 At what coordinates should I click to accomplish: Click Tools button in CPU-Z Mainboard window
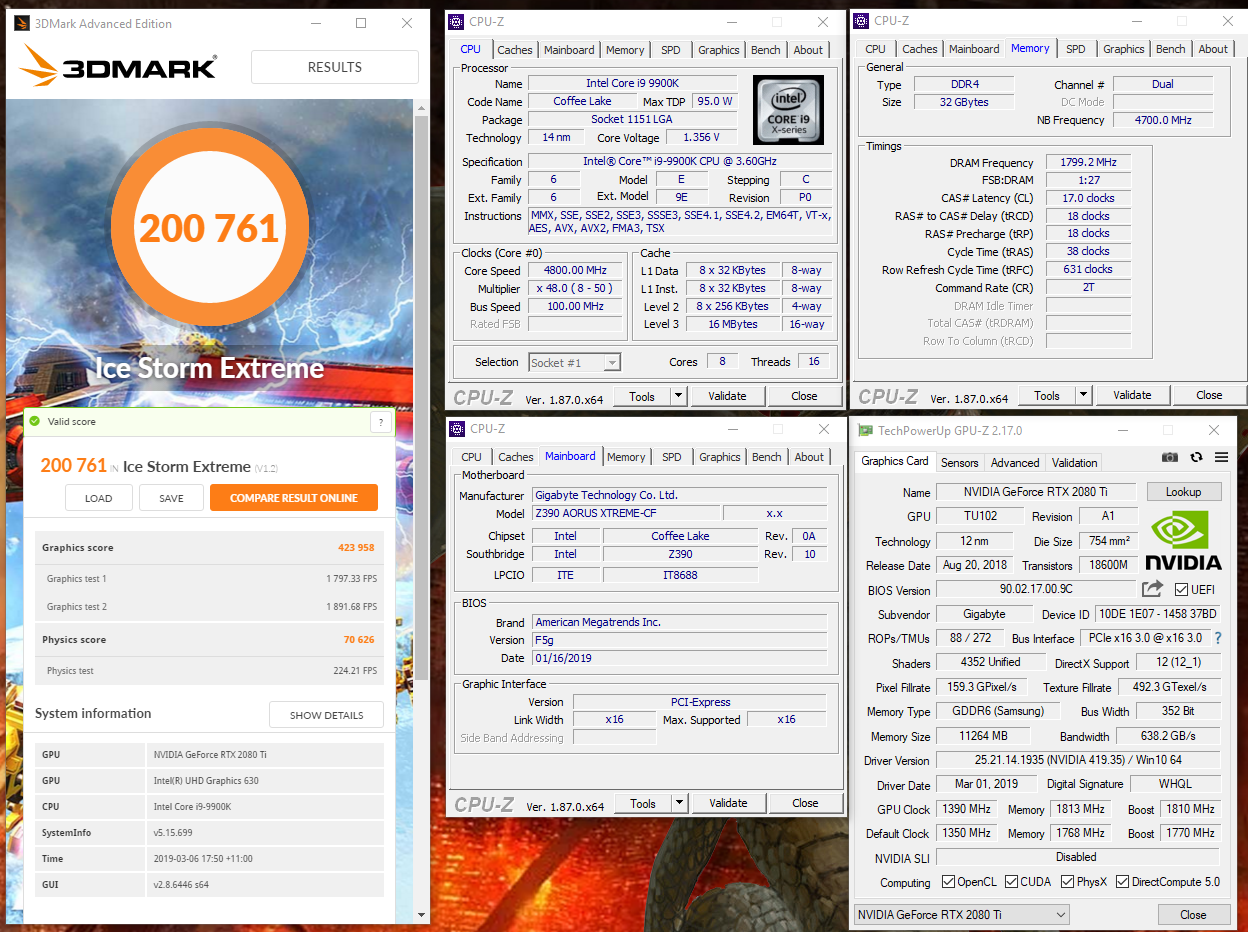[x=643, y=803]
